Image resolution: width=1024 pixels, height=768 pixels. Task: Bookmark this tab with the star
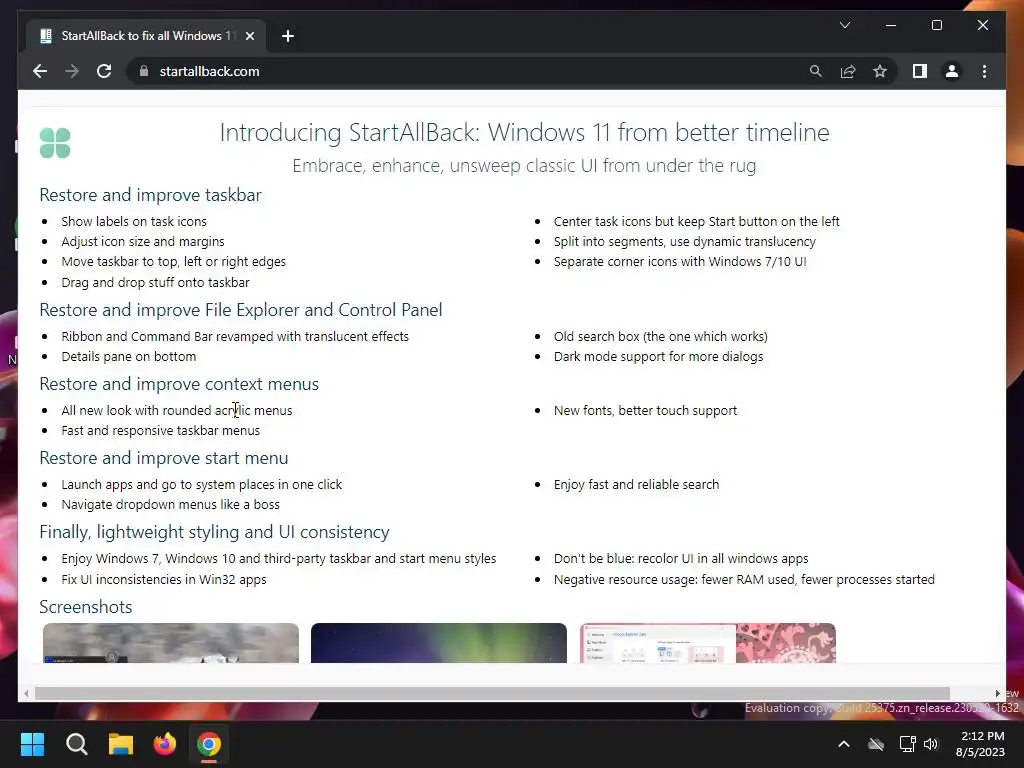(x=880, y=71)
